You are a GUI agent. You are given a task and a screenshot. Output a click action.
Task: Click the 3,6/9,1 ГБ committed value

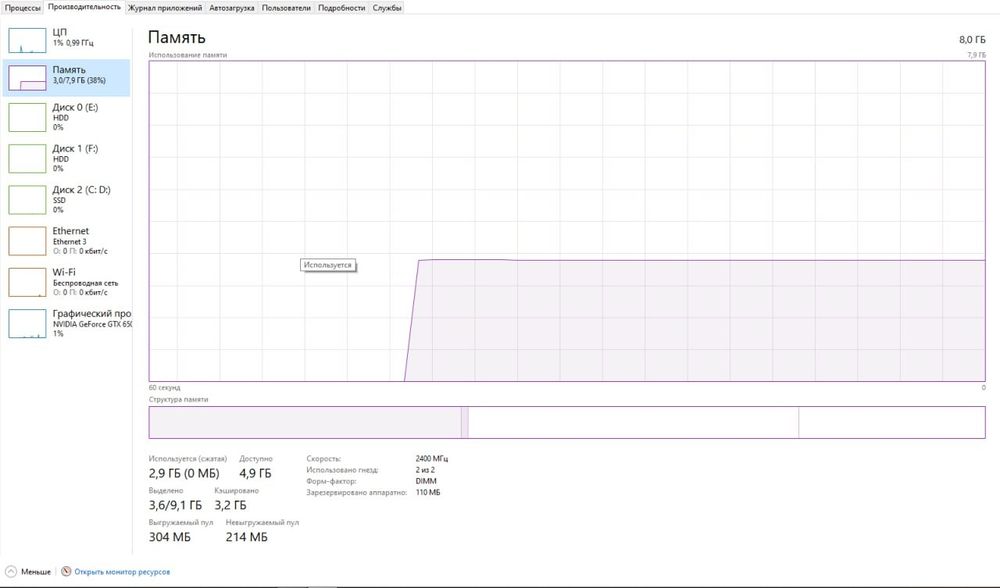point(175,505)
